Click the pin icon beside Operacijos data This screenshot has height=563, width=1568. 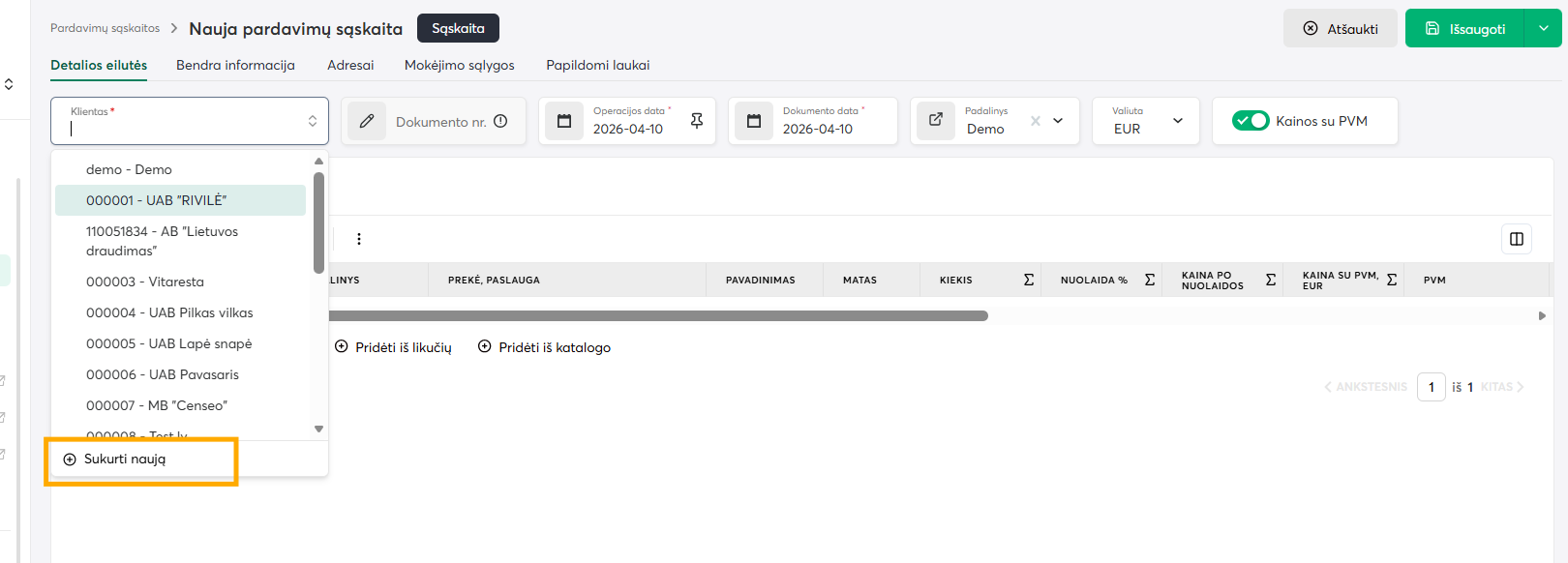pyautogui.click(x=696, y=121)
